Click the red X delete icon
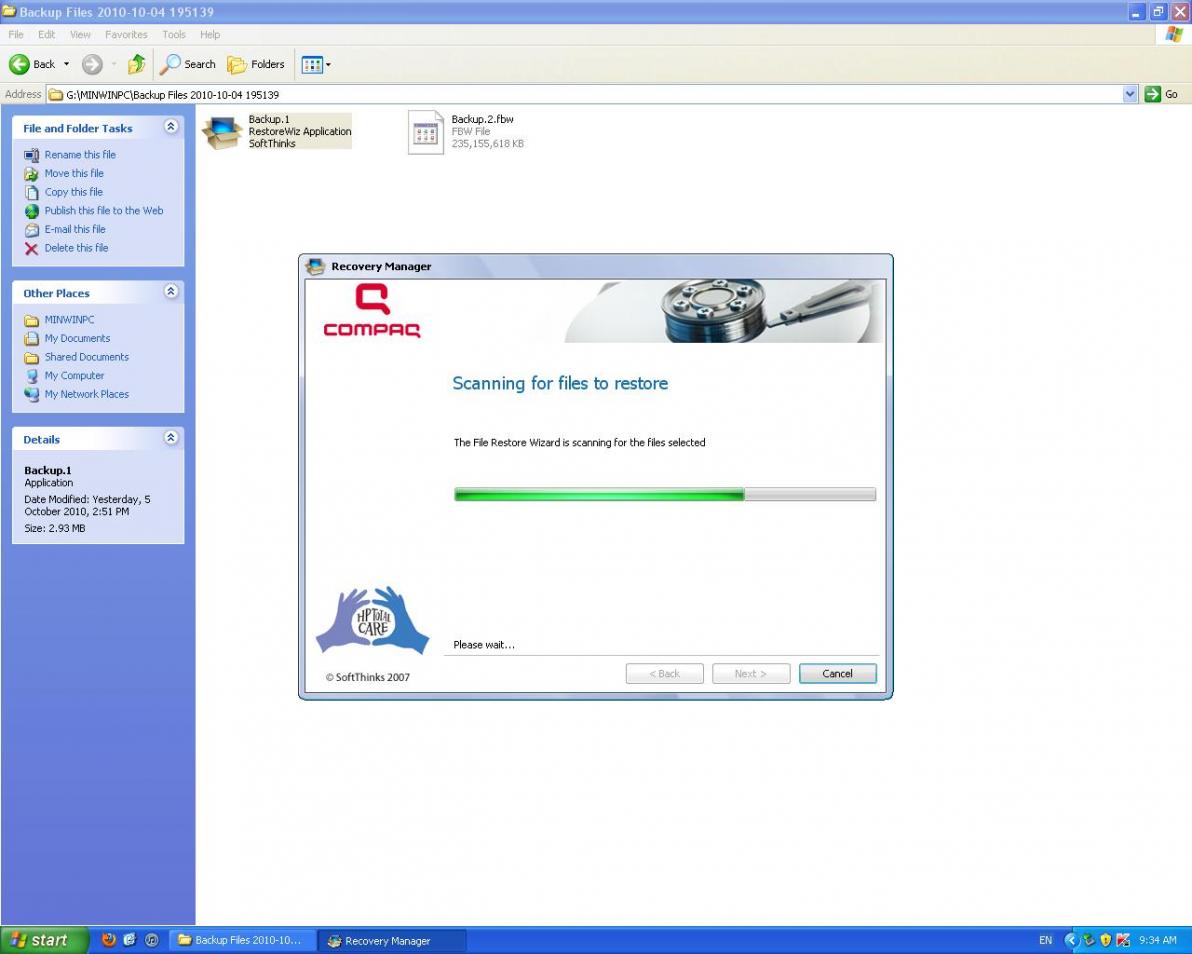The width and height of the screenshot is (1192, 954). tap(31, 249)
